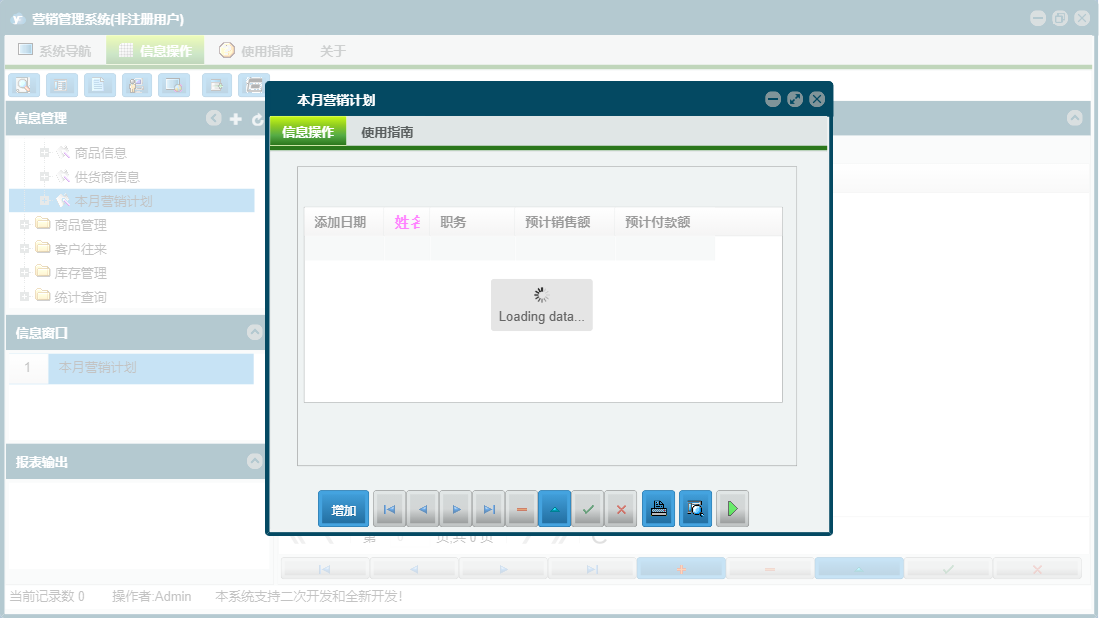
Task: Click the pink 姓名 column header
Action: tap(407, 222)
